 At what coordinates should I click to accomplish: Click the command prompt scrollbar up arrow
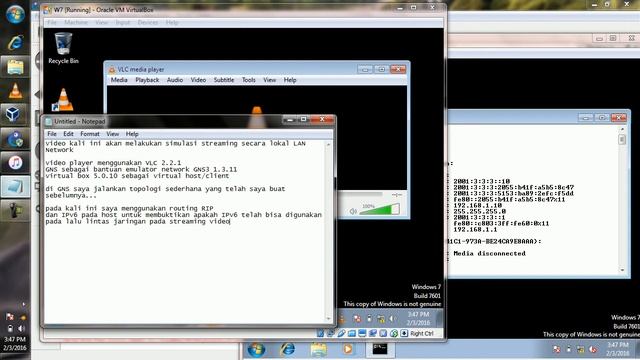point(622,129)
